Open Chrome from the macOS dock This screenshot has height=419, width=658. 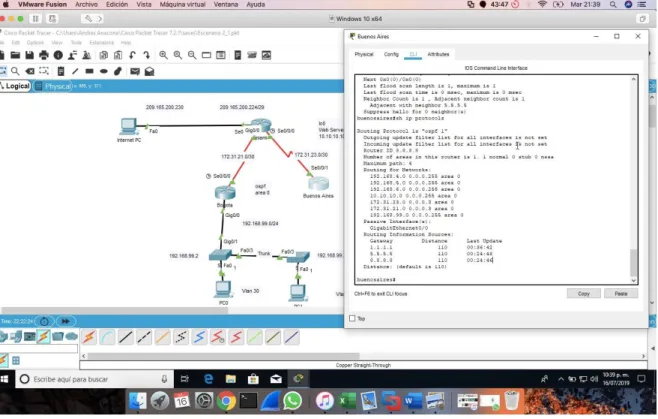(x=226, y=401)
